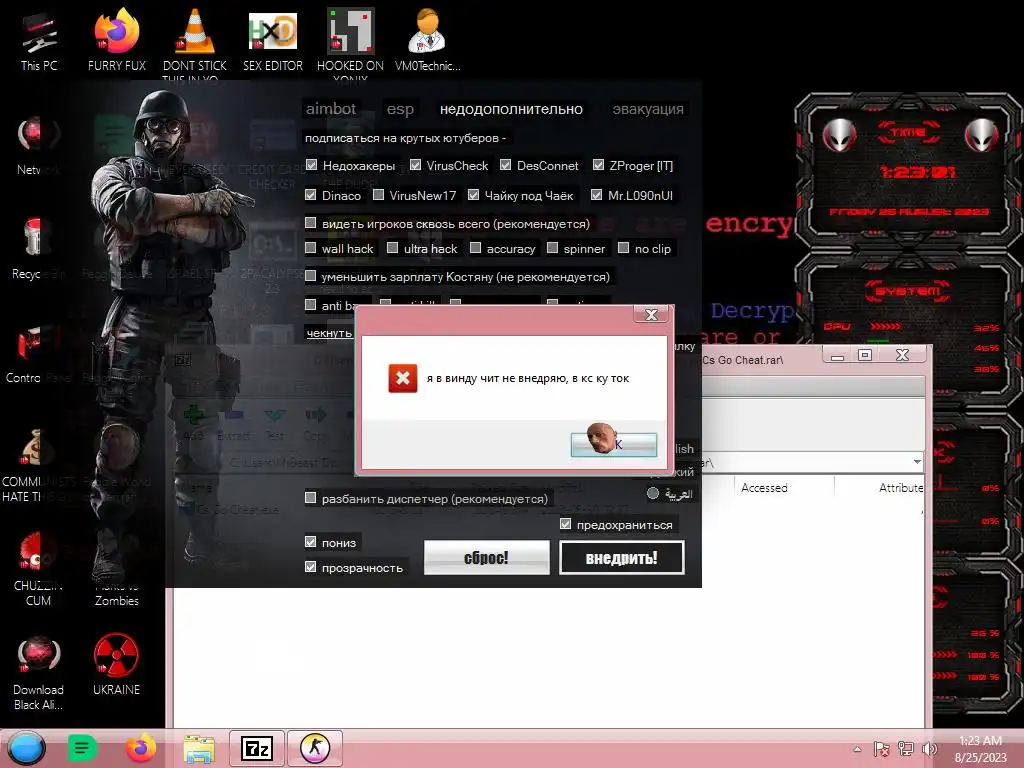Click the network tray icon
The height and width of the screenshot is (768, 1024).
(x=905, y=749)
